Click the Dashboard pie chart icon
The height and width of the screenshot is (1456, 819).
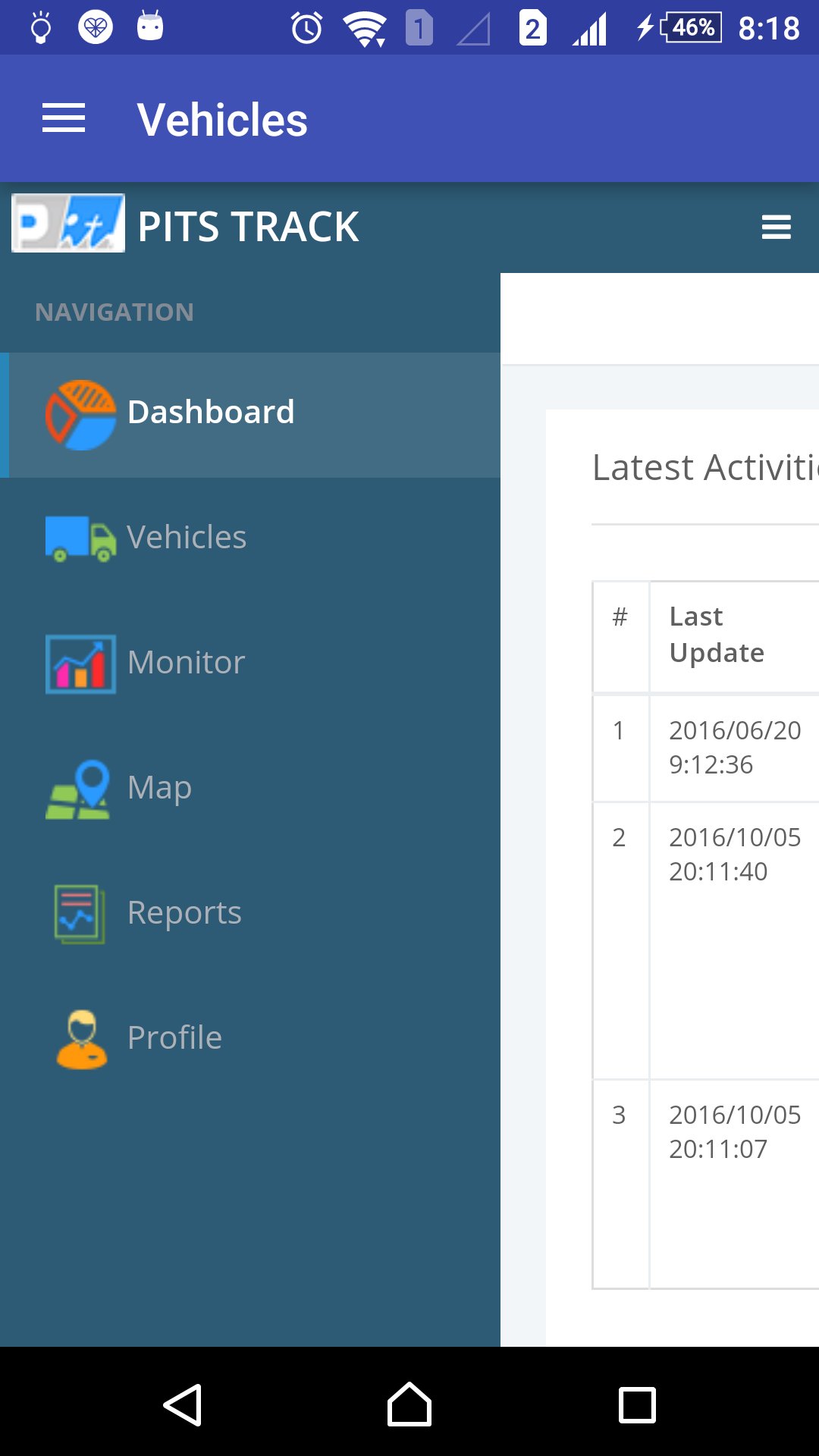point(80,415)
